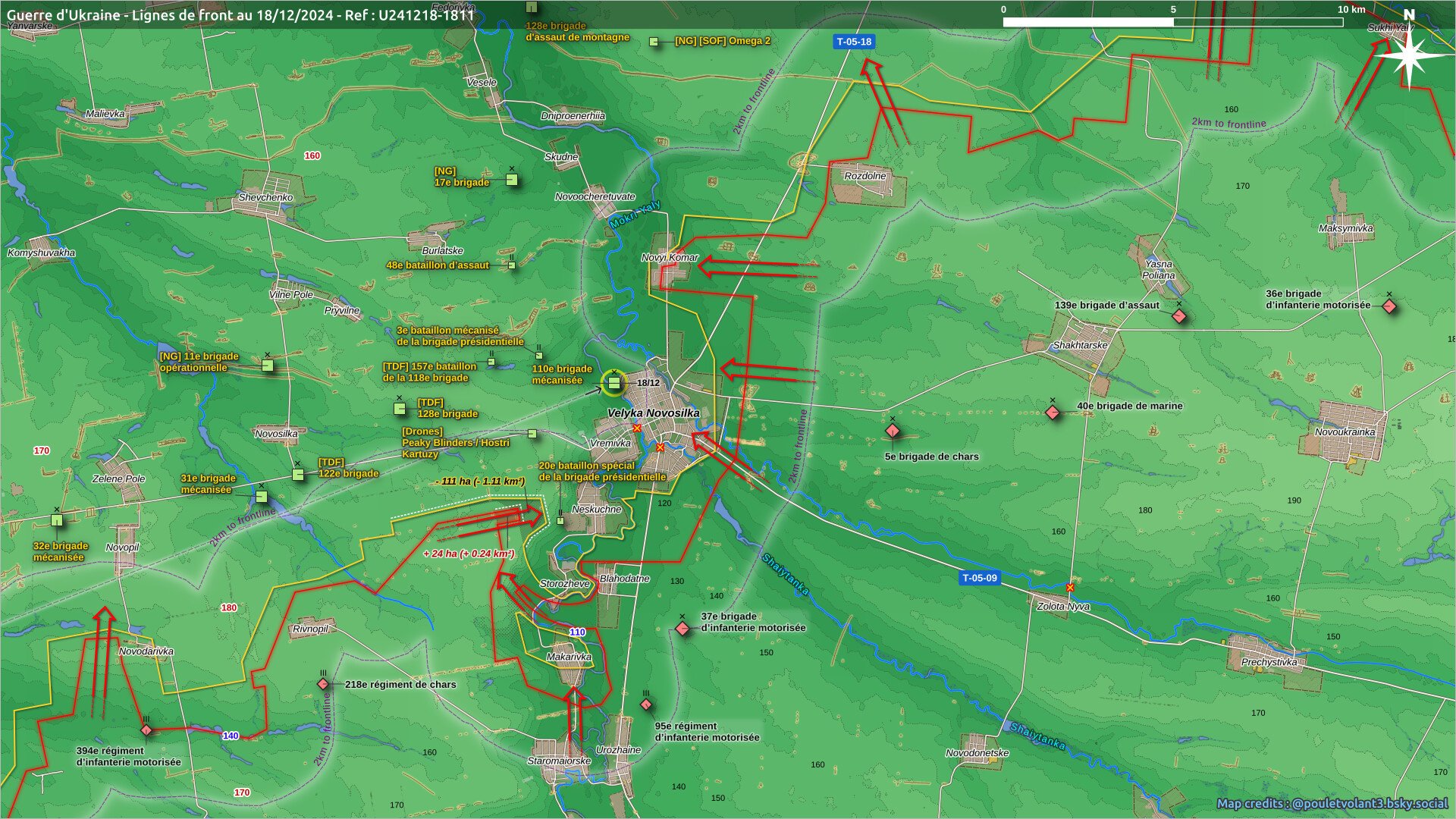Click the Rivnopil label
1456x819 pixels.
click(311, 629)
